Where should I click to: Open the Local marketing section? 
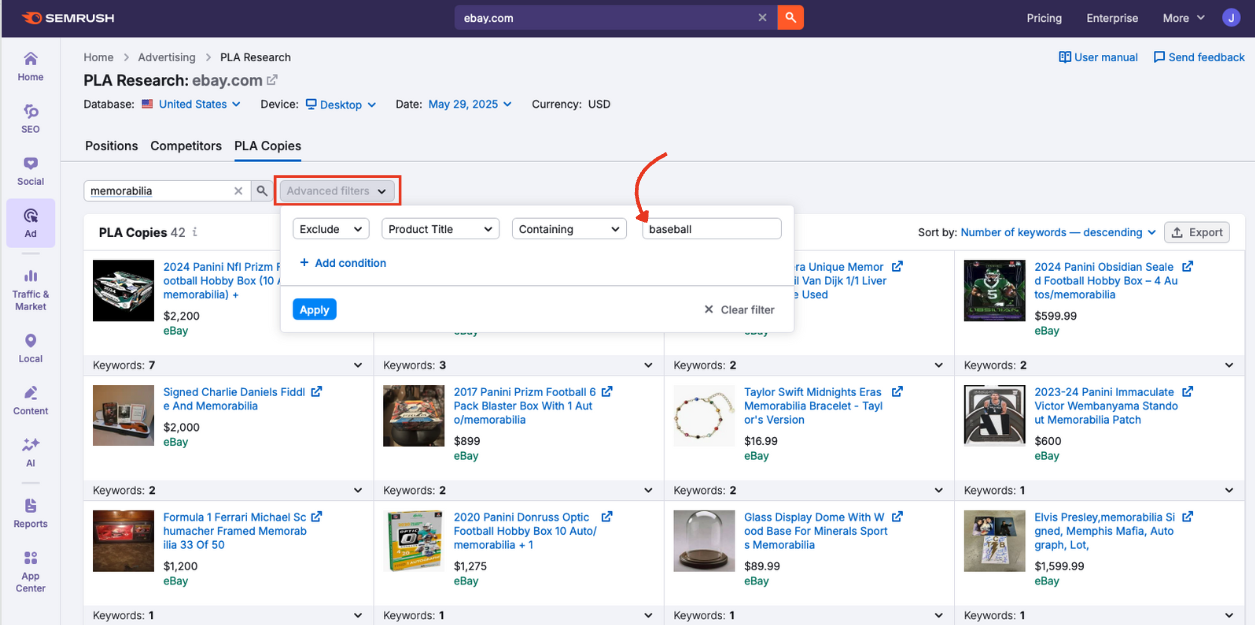pos(30,346)
